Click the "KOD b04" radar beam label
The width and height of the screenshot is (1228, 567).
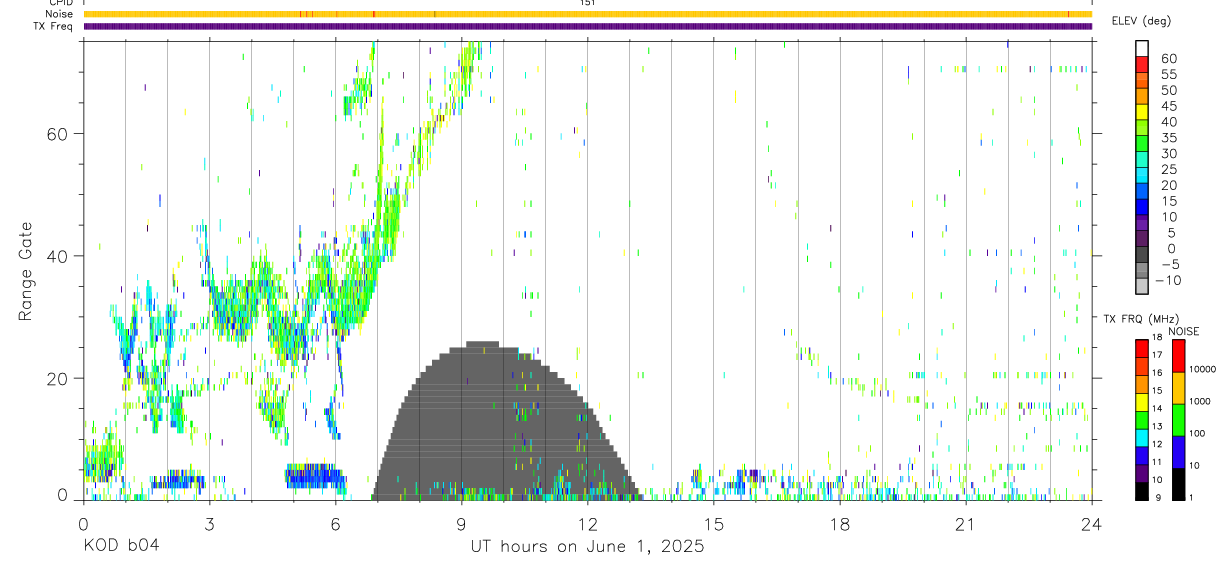point(120,546)
